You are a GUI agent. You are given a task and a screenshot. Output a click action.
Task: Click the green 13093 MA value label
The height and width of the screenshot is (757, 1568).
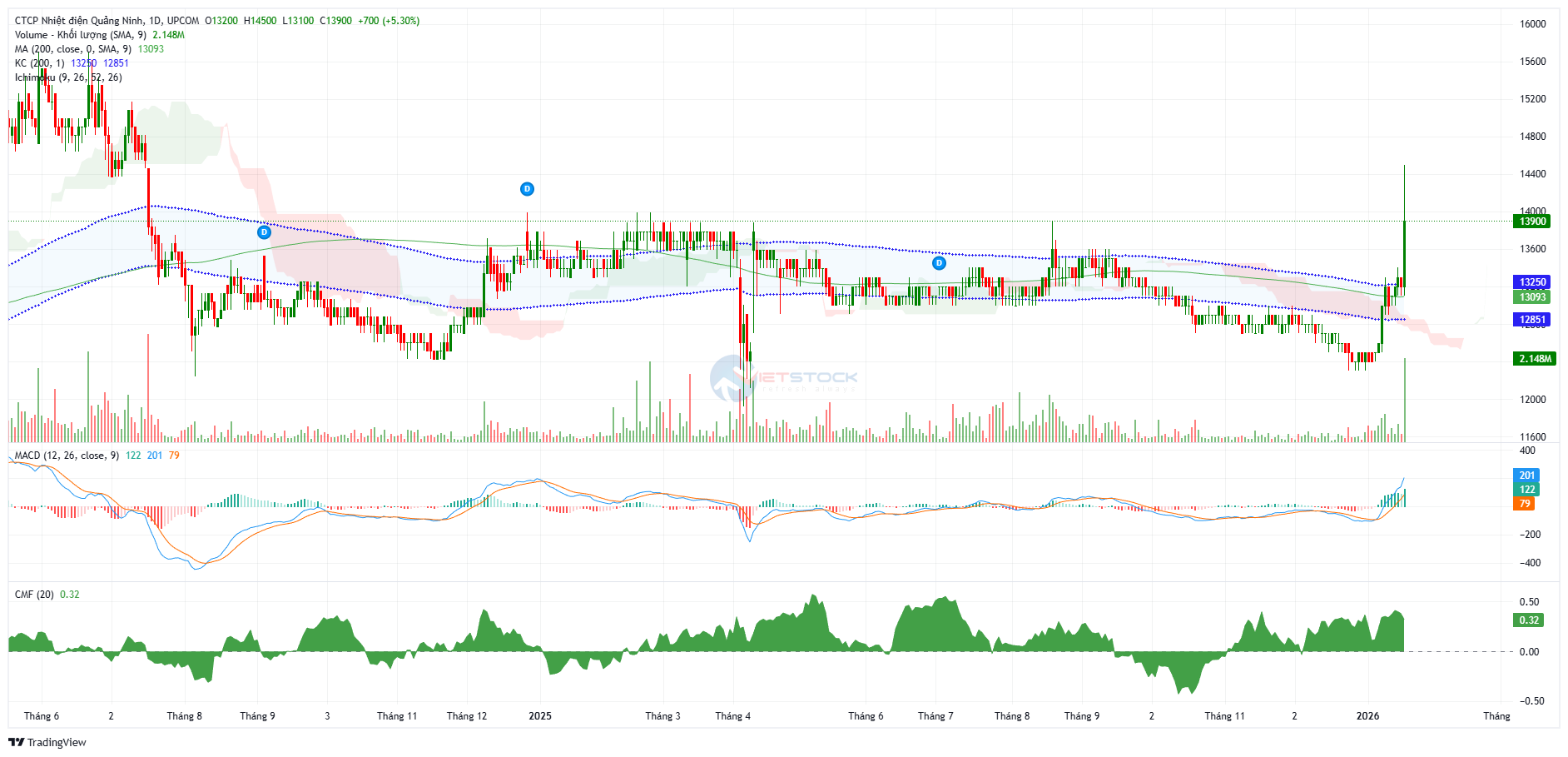point(1532,297)
